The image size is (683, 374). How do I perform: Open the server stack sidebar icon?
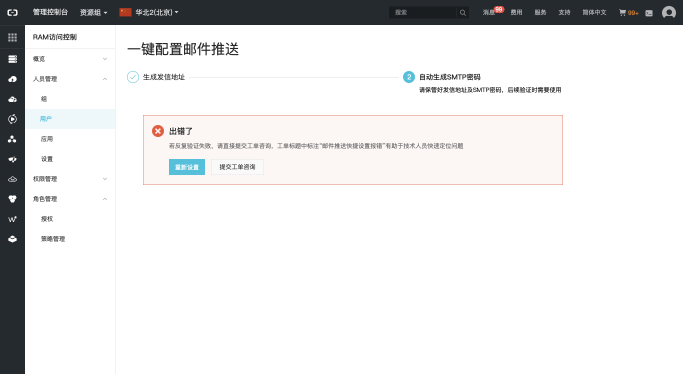tap(12, 59)
